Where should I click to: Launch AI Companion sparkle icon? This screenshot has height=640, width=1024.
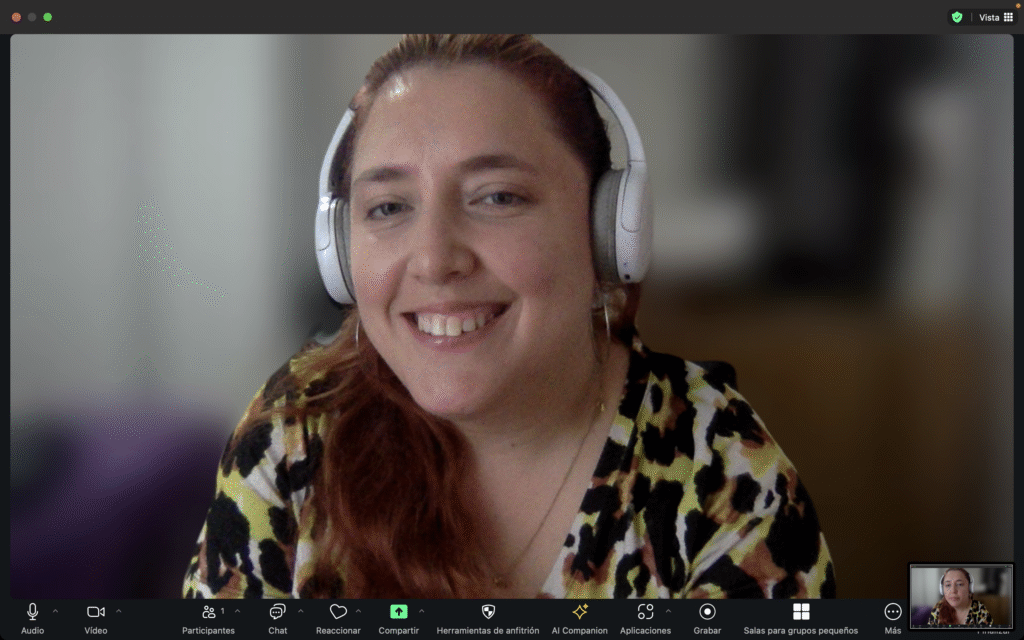click(x=579, y=611)
